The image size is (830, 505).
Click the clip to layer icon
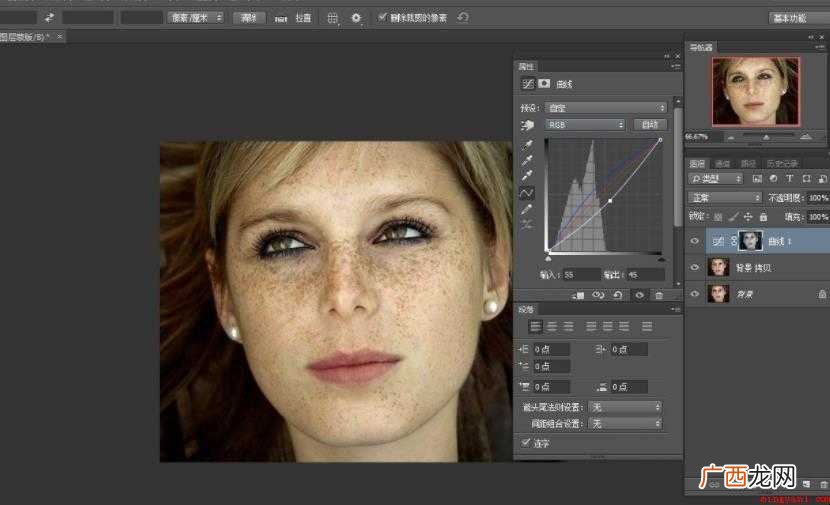578,295
